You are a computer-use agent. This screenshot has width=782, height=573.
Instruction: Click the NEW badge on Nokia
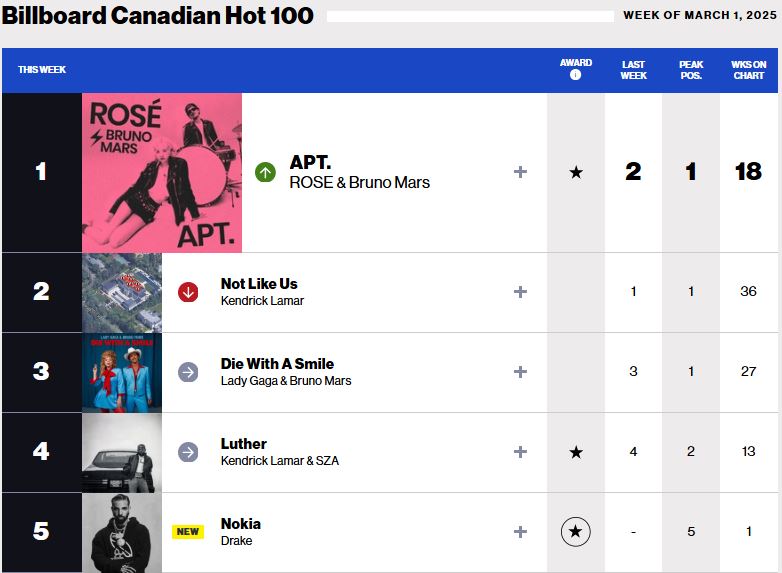[x=188, y=532]
